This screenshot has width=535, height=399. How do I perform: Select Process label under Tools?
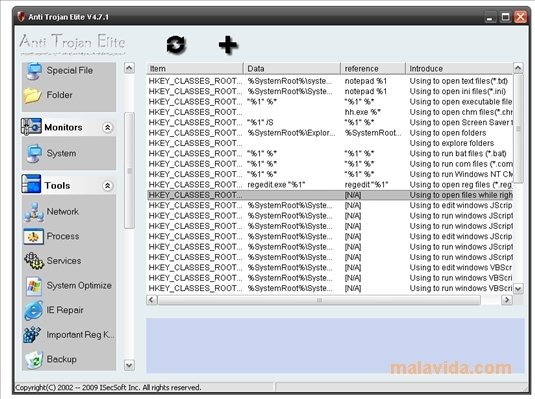coord(63,236)
